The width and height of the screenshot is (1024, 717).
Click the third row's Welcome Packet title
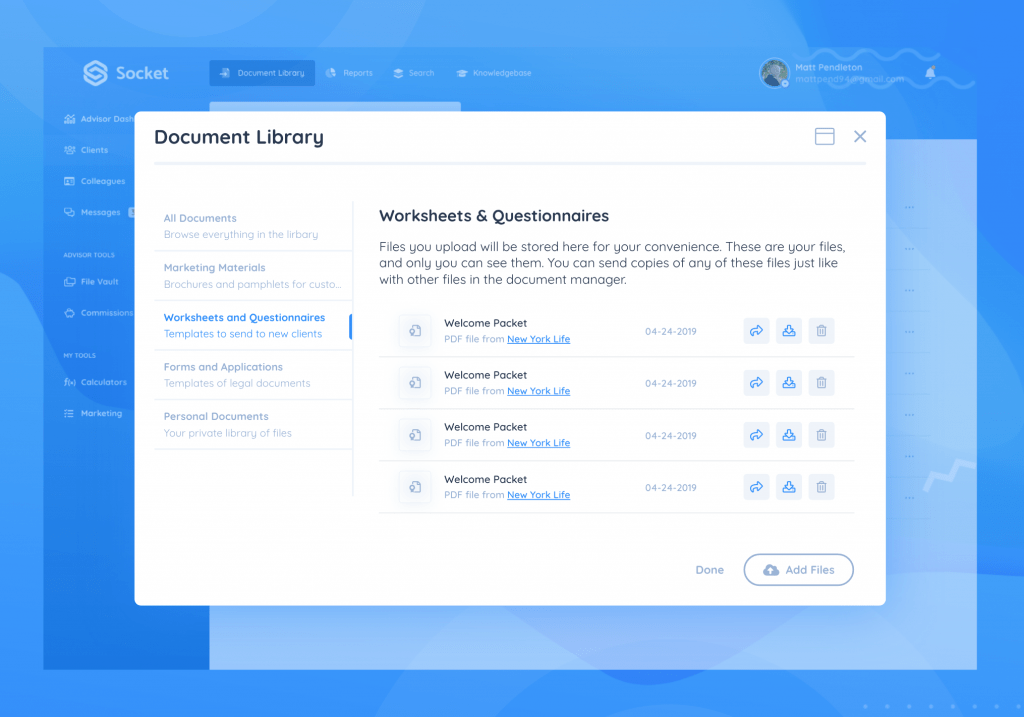click(486, 427)
